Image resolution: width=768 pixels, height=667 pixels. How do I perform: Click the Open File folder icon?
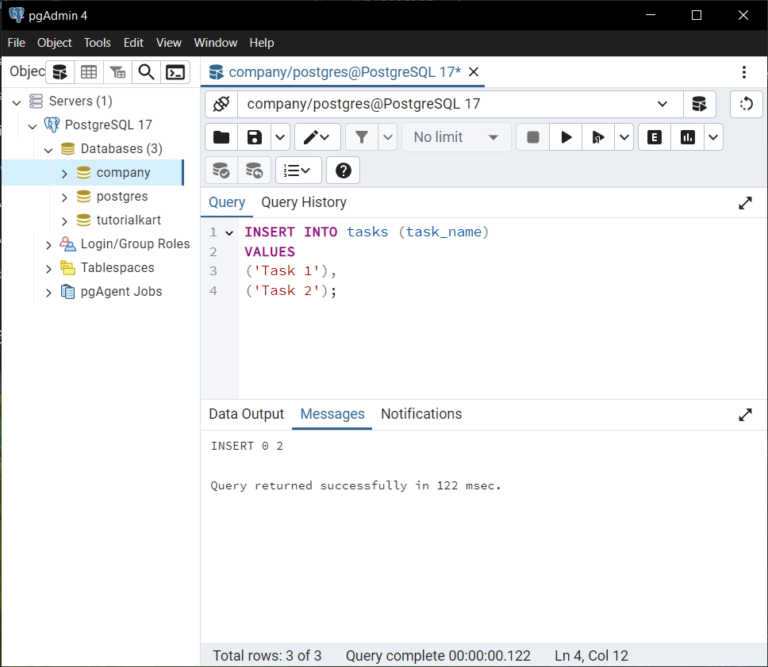pyautogui.click(x=221, y=137)
